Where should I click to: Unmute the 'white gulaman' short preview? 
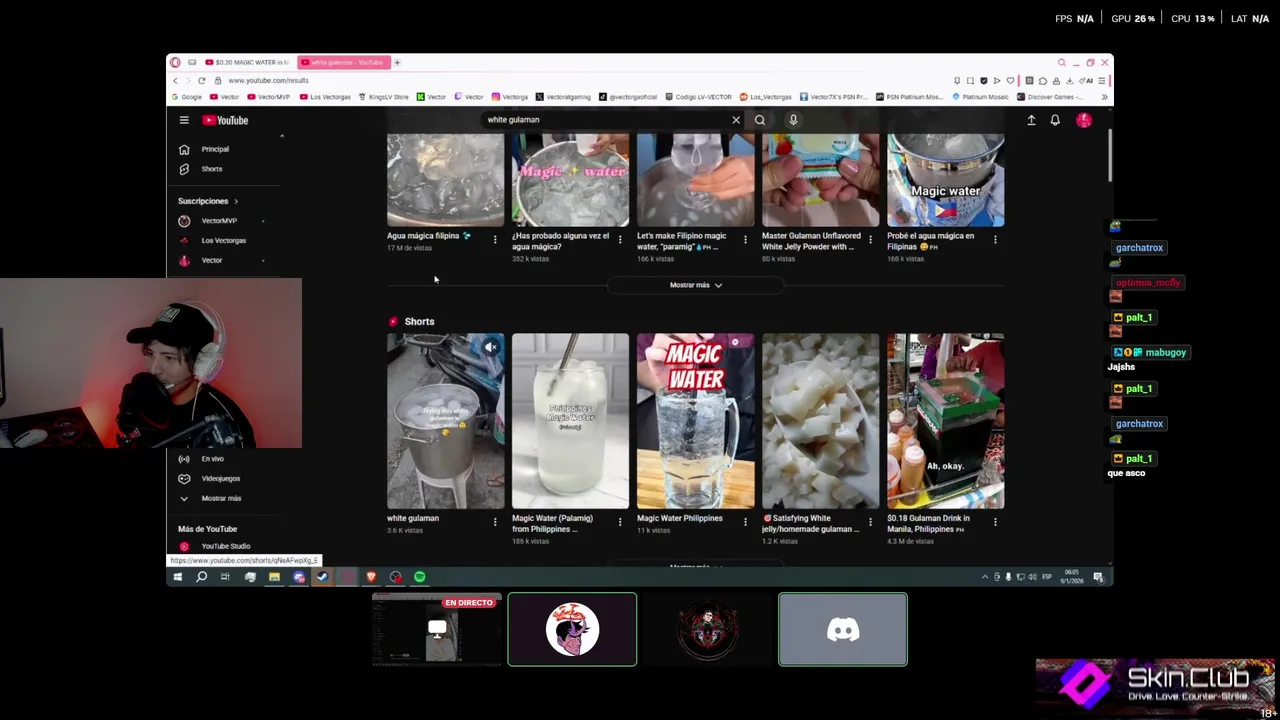[x=490, y=347]
